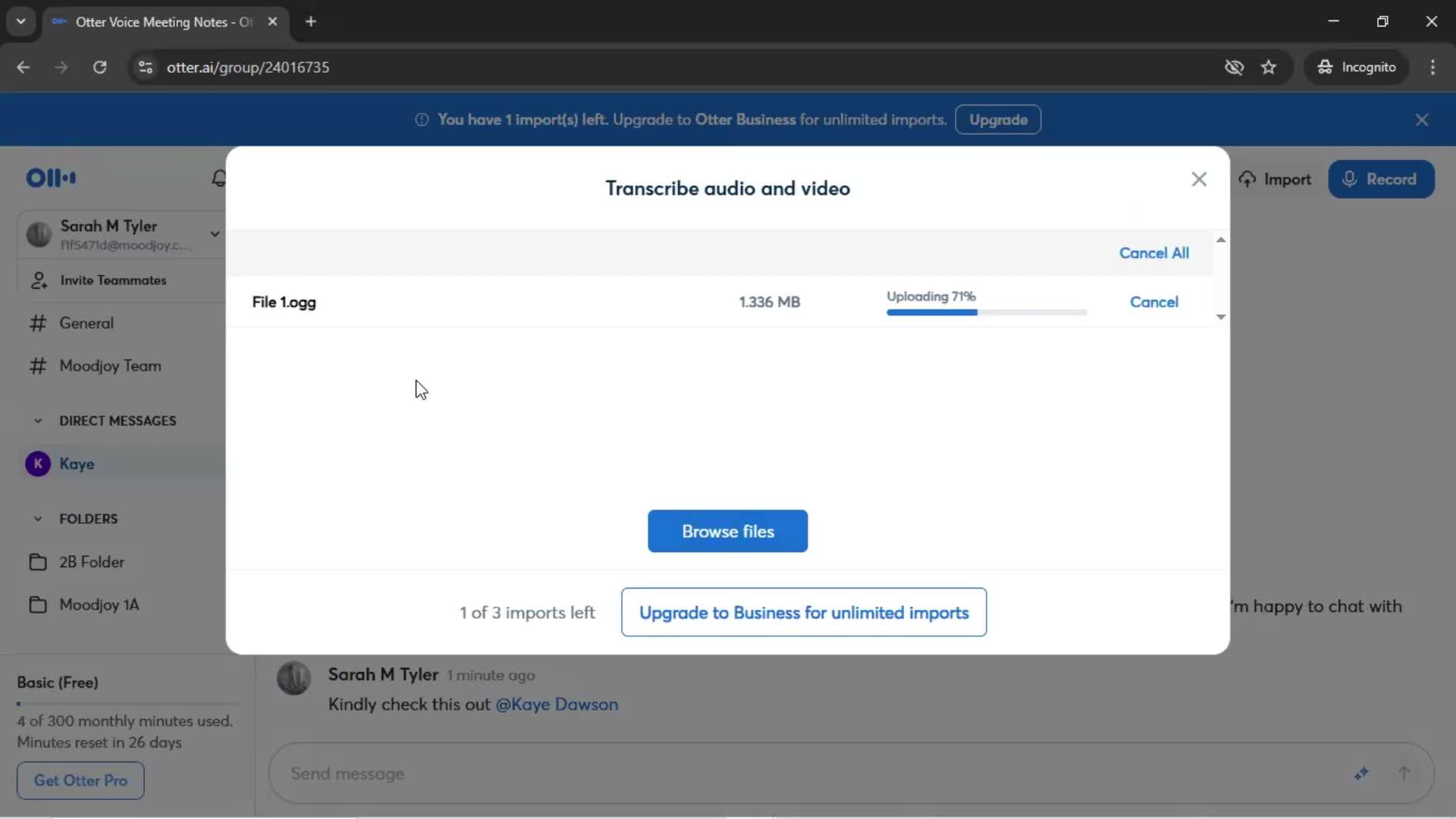Click Get Otter Pro
This screenshot has width=1456, height=819.
80,780
